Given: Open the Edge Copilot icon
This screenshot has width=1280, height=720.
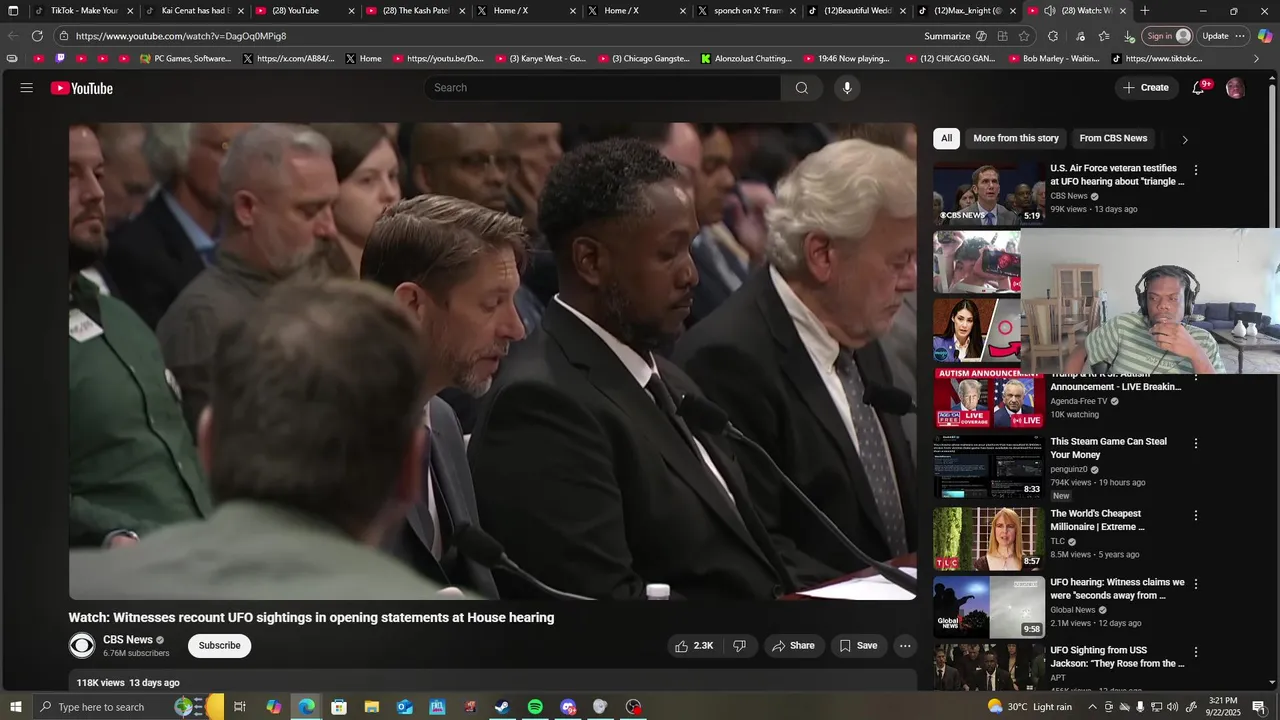Looking at the screenshot, I should click(1265, 36).
